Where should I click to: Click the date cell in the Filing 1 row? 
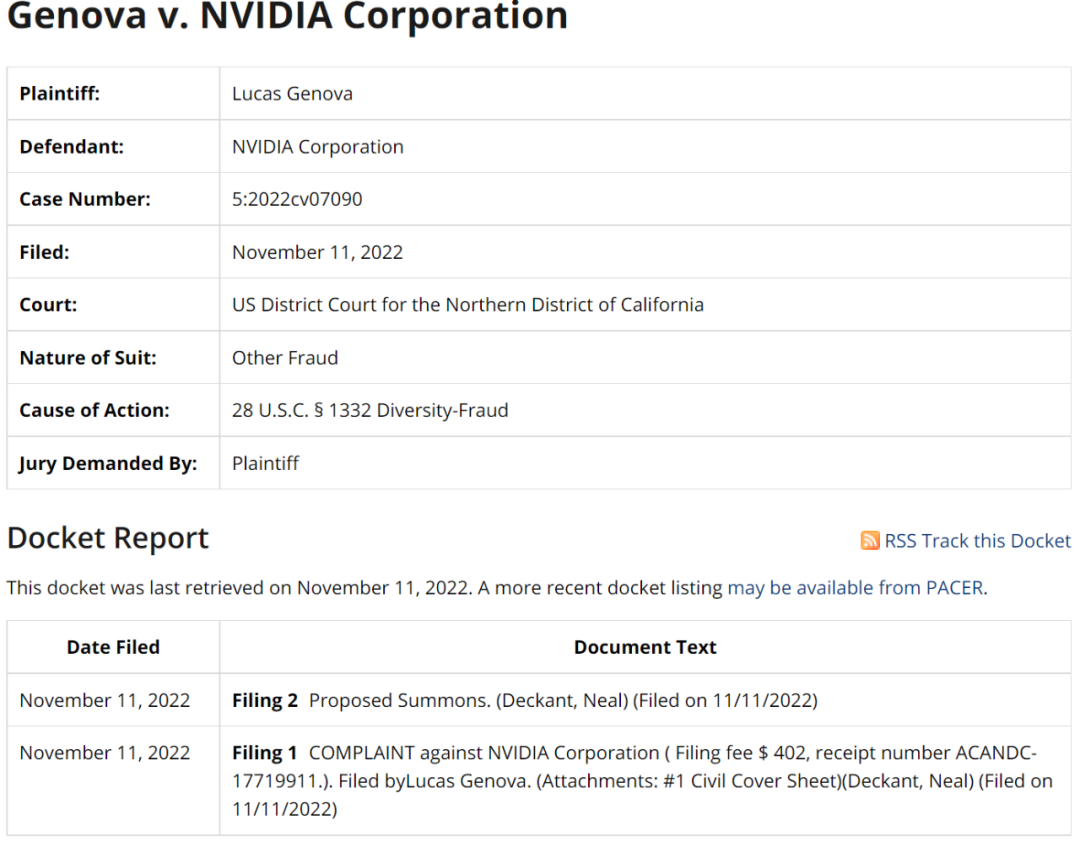point(105,753)
